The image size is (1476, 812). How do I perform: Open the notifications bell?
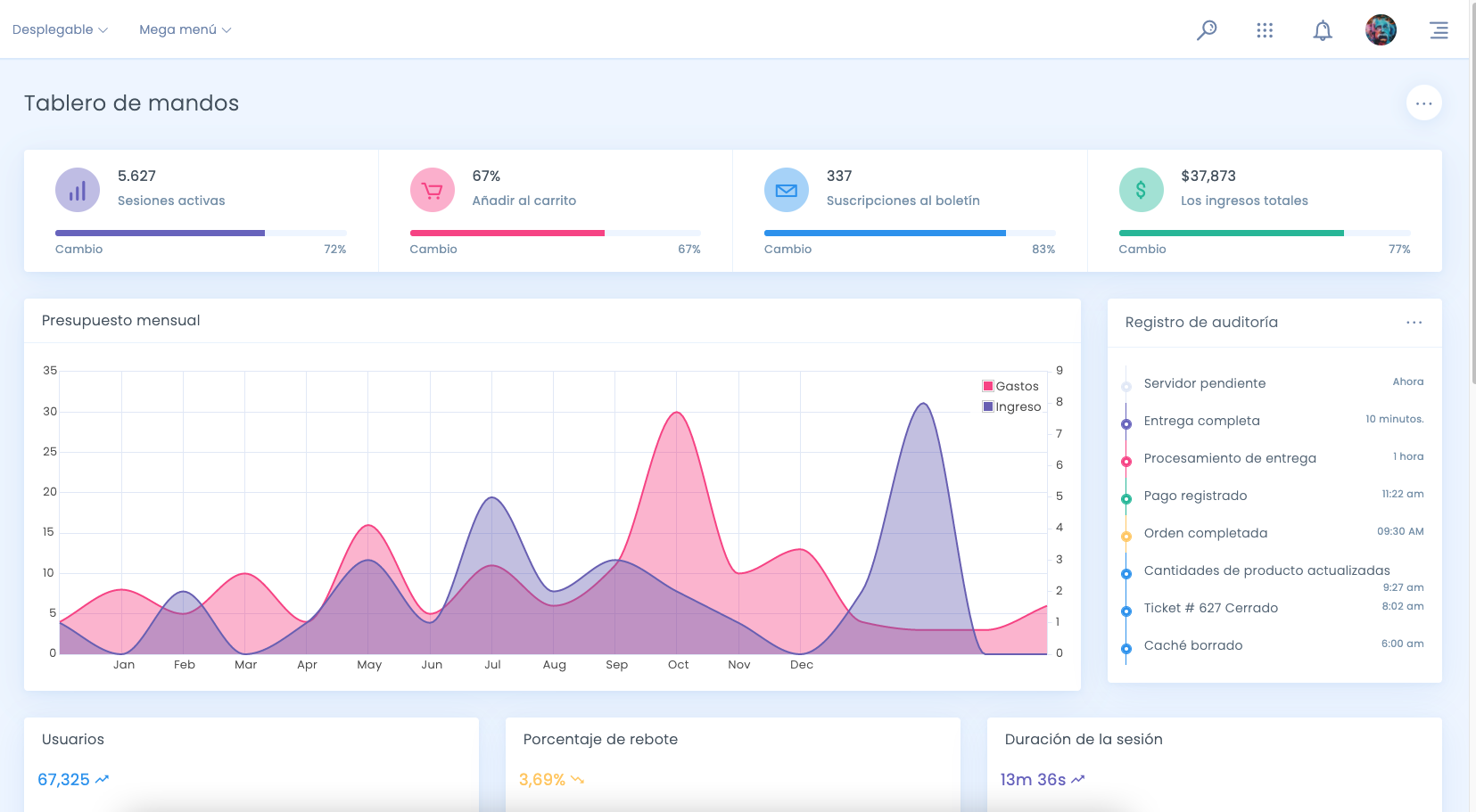[1323, 30]
